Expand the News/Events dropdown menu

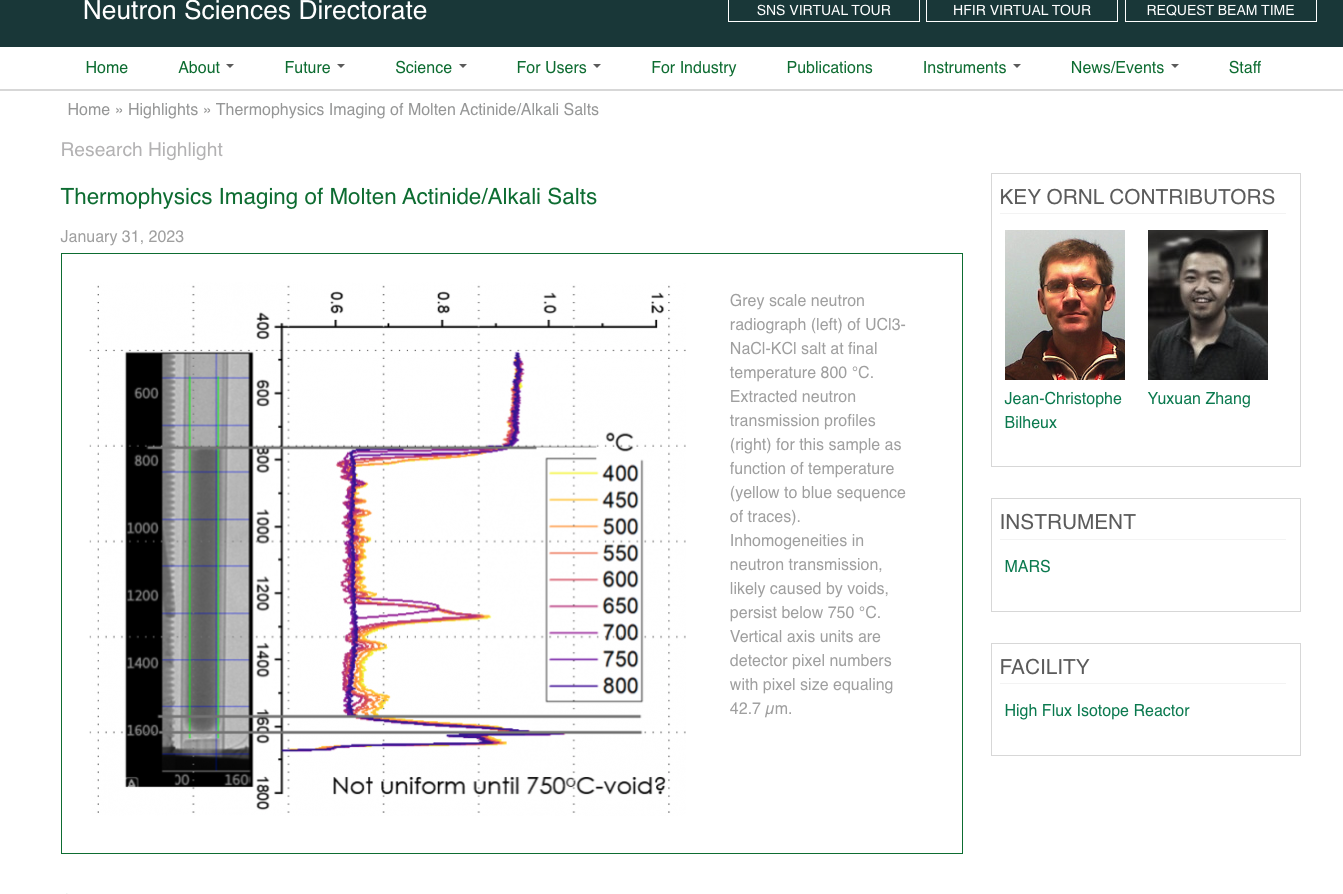click(x=1124, y=68)
